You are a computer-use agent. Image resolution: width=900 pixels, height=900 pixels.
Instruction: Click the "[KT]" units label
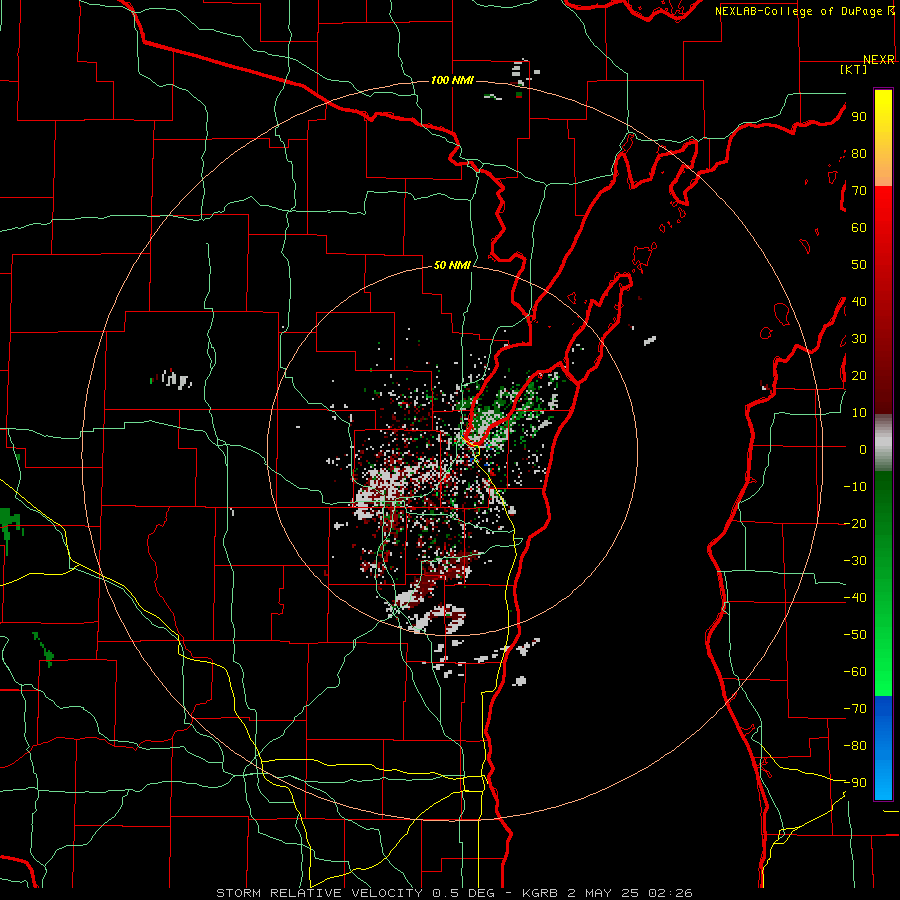pyautogui.click(x=854, y=69)
